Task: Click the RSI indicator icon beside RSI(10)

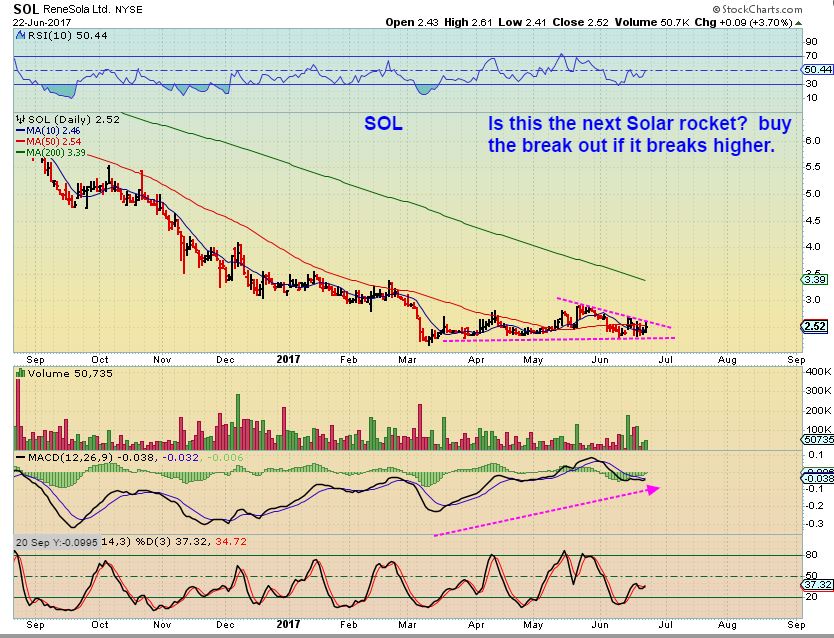Action: point(20,36)
